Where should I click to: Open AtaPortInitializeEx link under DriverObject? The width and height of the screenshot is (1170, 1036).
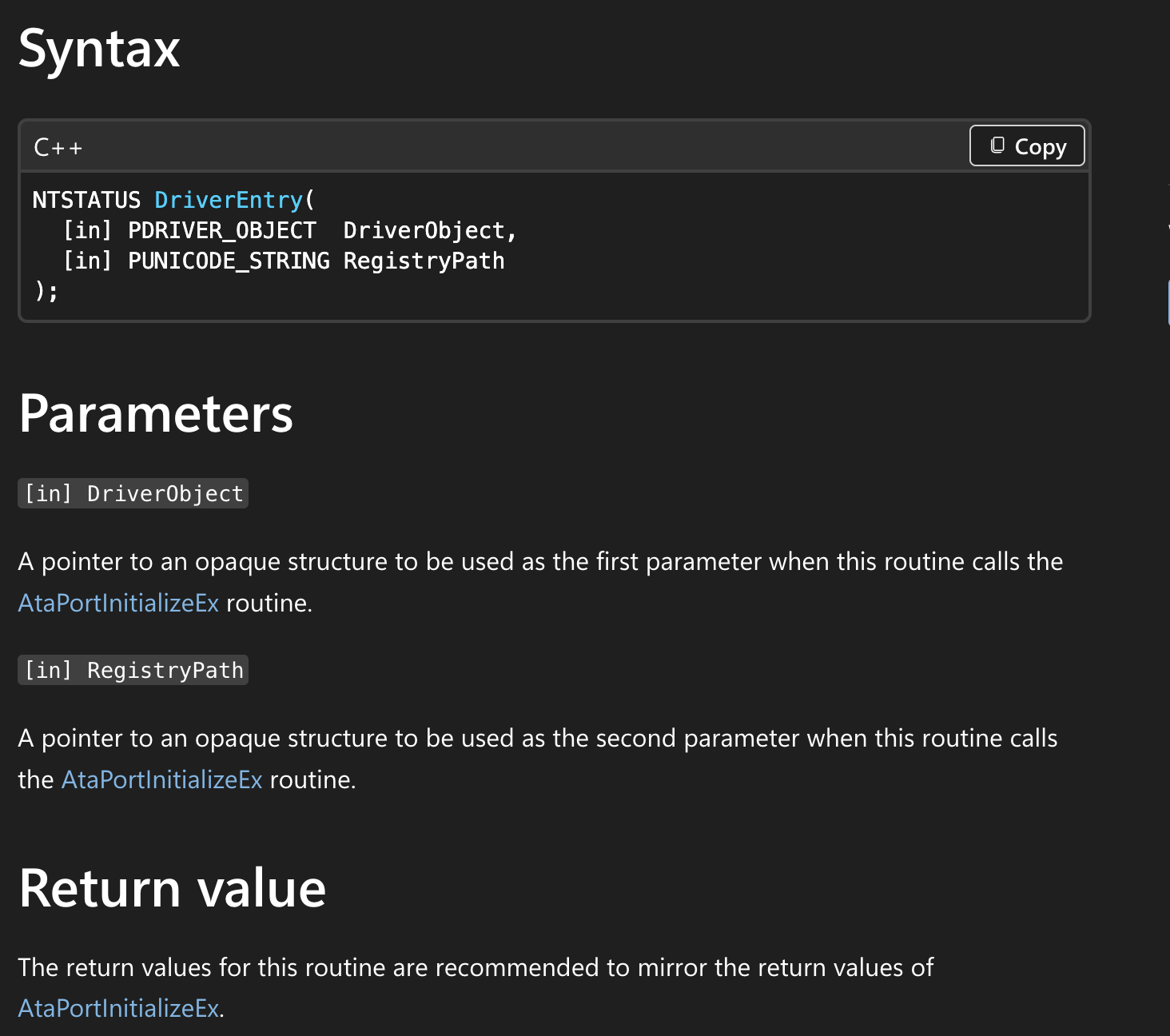click(118, 603)
